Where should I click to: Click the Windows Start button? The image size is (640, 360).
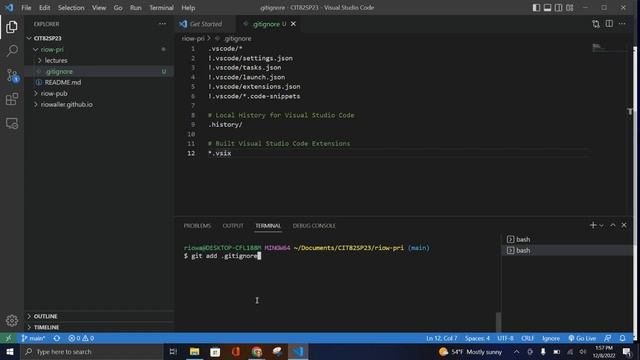coord(10,352)
